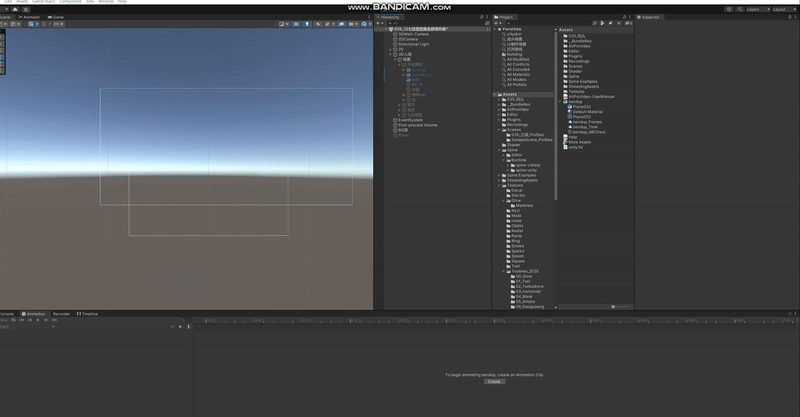Screen dimensions: 800x417
Task: Toggle the Project panel lock icon
Action: 624,17
